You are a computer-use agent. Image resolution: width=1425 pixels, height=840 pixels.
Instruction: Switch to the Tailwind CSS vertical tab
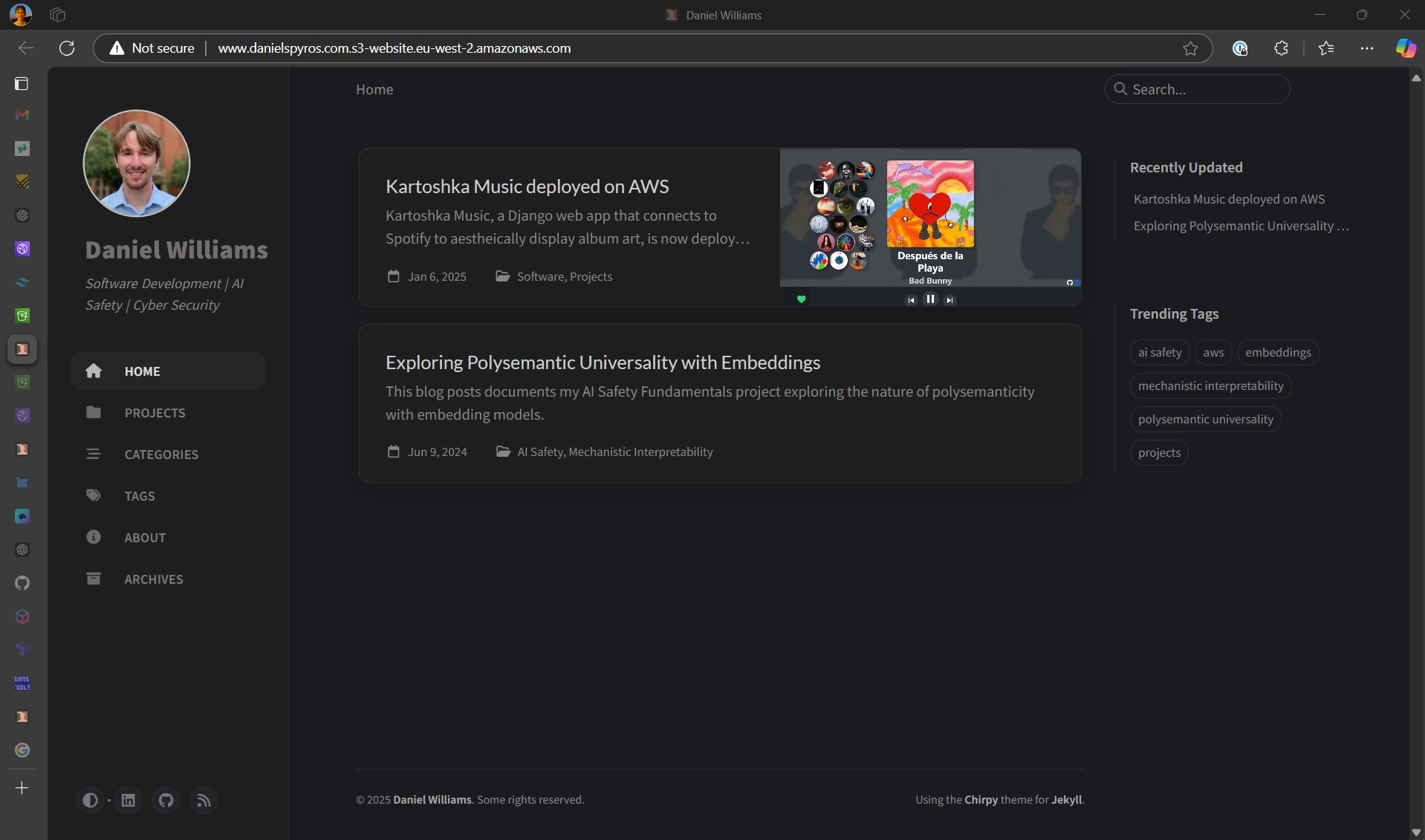point(22,282)
